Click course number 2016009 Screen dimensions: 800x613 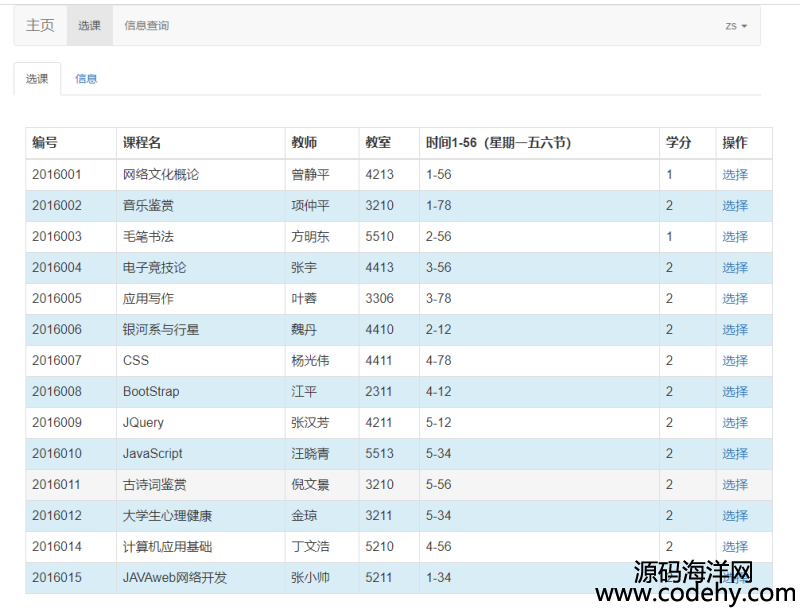coord(57,423)
